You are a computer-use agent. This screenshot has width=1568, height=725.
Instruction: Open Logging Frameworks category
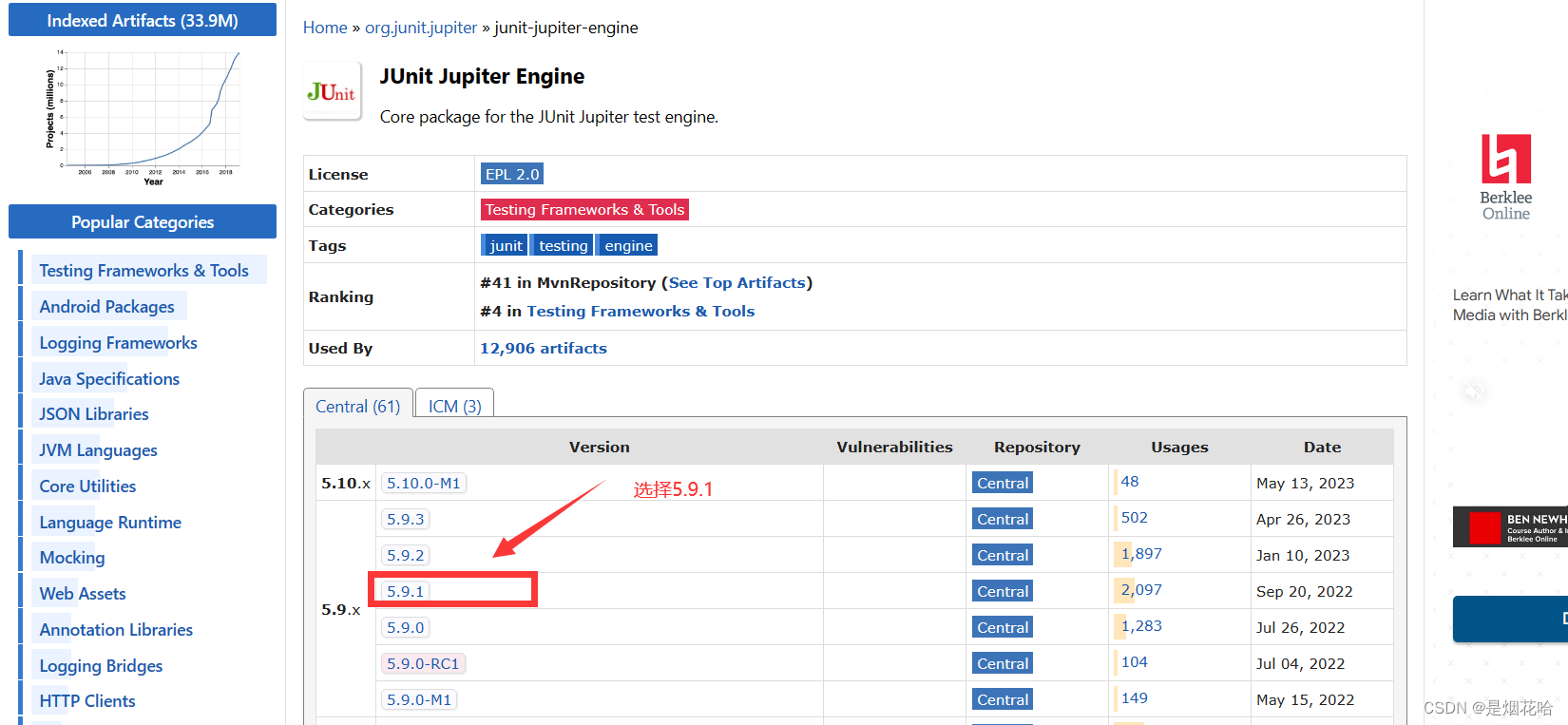118,343
